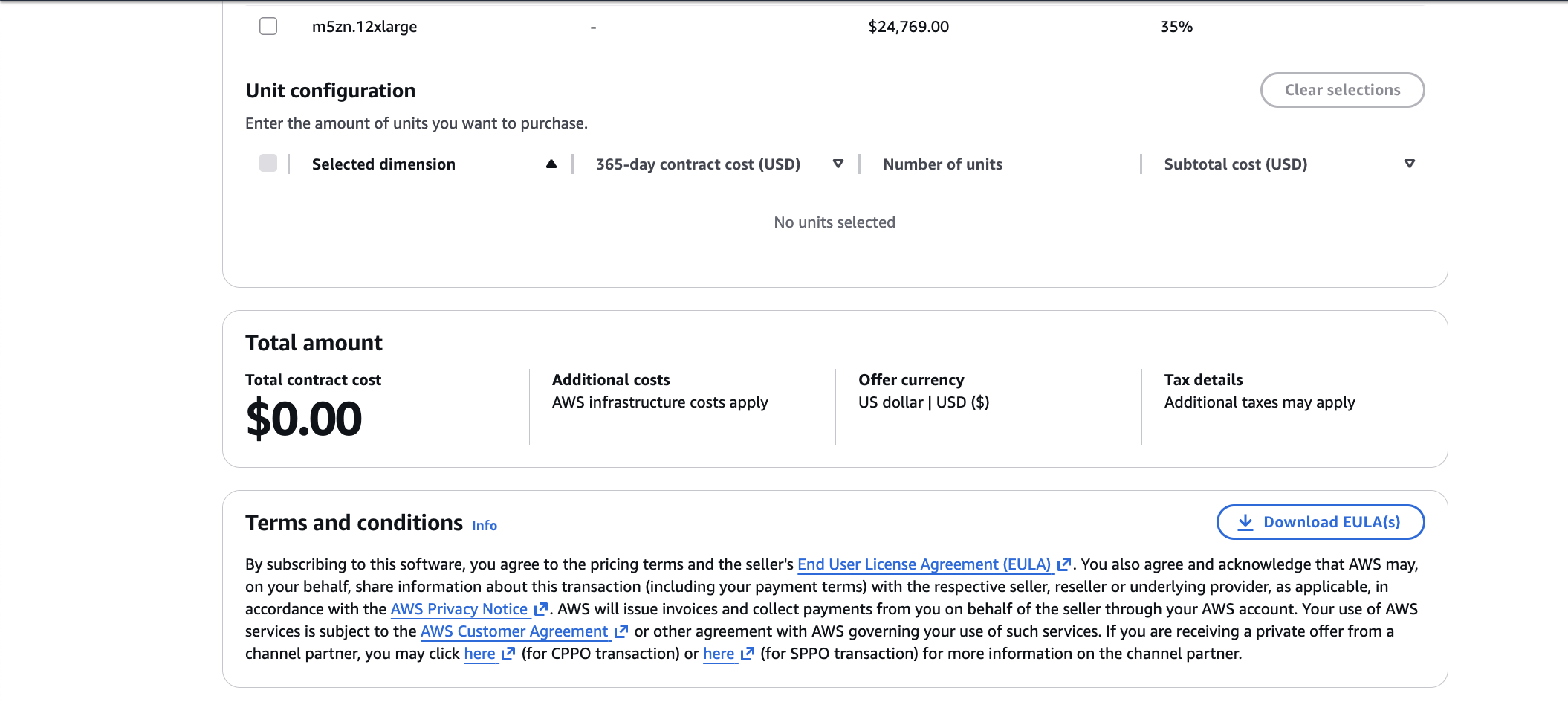
Task: Open the End User License Agreement (EULA) link
Action: pyautogui.click(x=924, y=564)
